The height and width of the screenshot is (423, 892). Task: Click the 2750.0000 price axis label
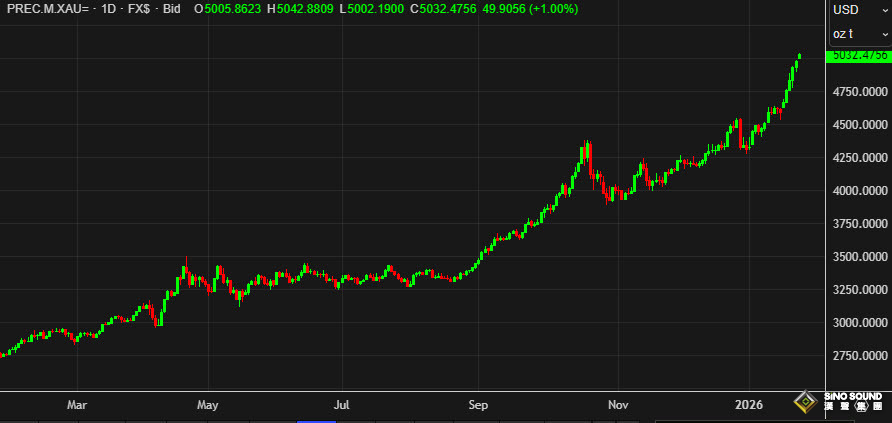click(x=859, y=356)
